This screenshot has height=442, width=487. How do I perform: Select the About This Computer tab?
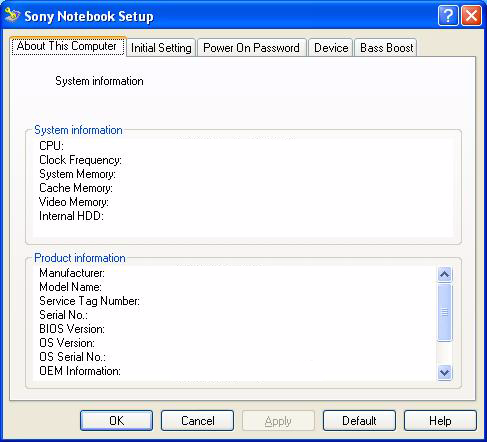pos(68,46)
